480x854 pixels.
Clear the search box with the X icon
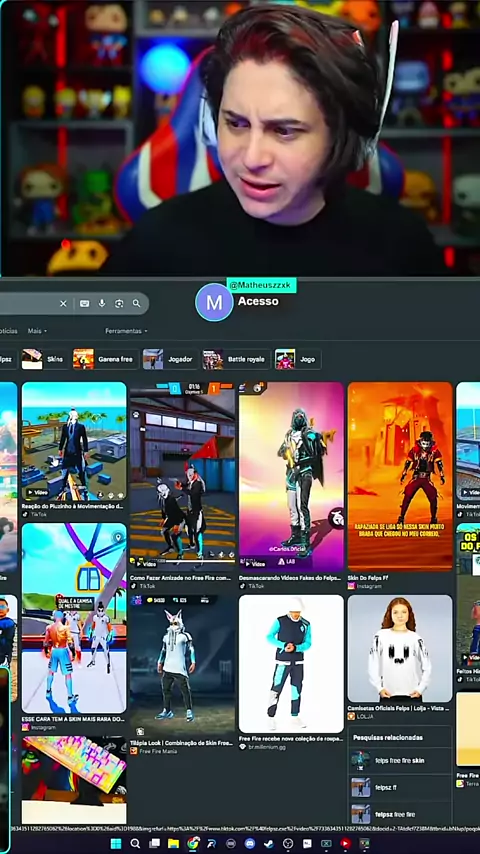[63, 303]
